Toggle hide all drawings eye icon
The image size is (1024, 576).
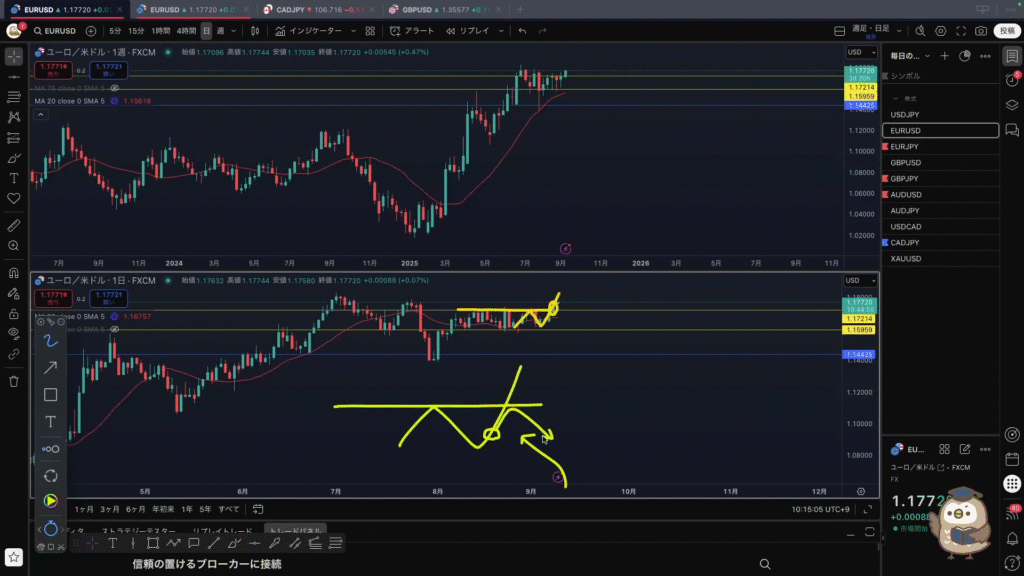[14, 334]
